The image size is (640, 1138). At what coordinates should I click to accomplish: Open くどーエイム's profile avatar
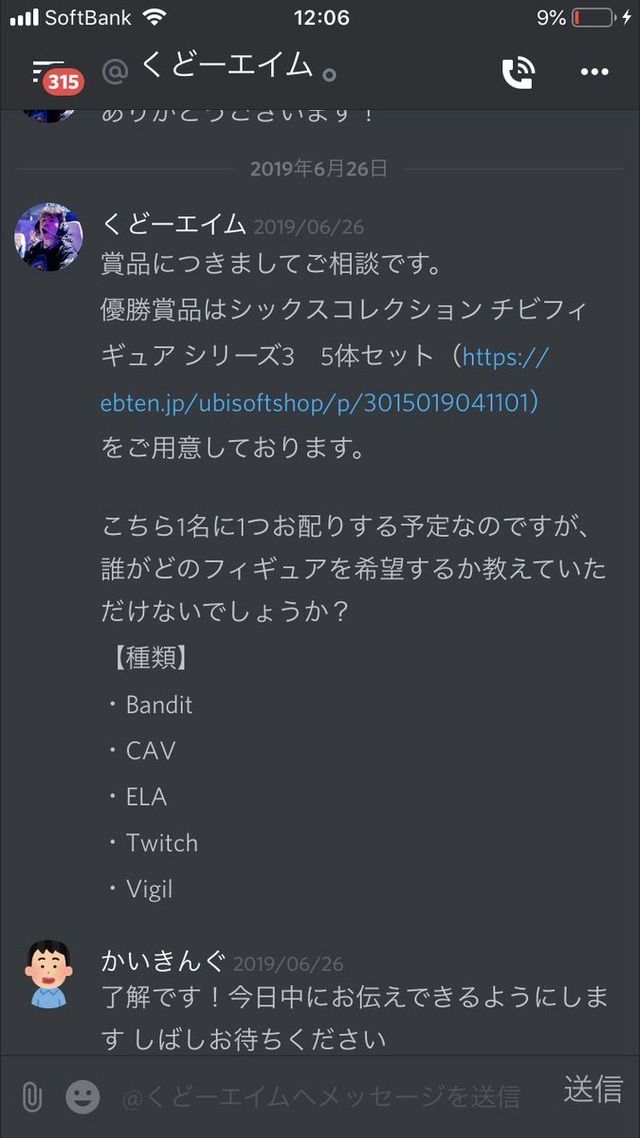pos(49,237)
